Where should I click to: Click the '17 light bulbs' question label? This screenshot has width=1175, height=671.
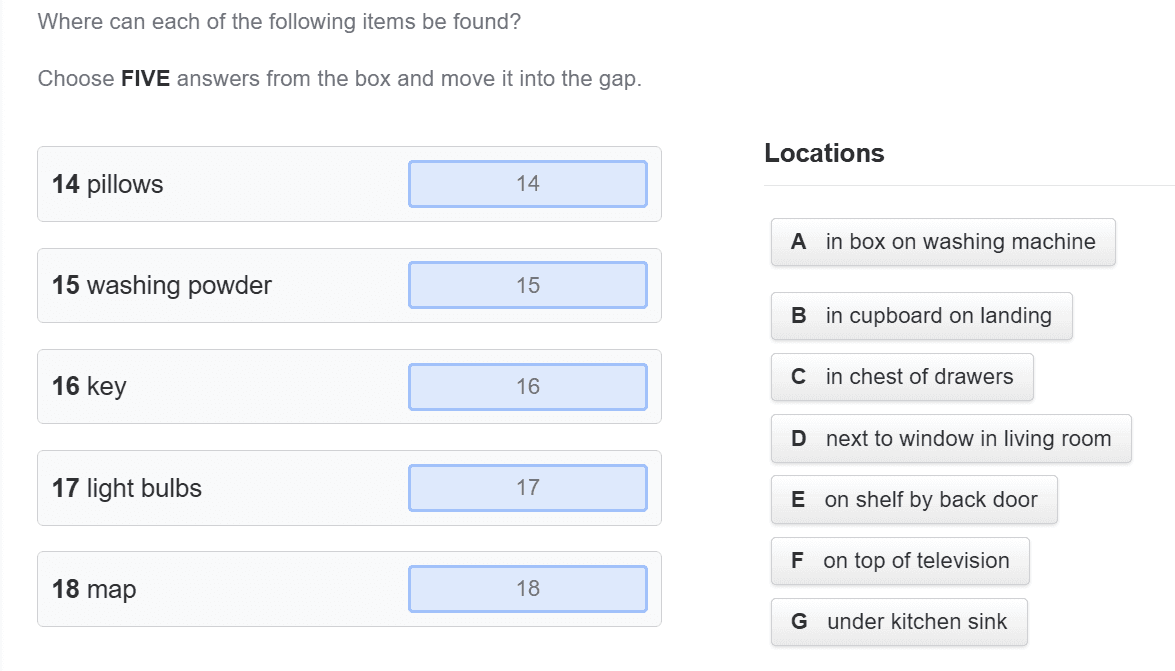tap(127, 488)
